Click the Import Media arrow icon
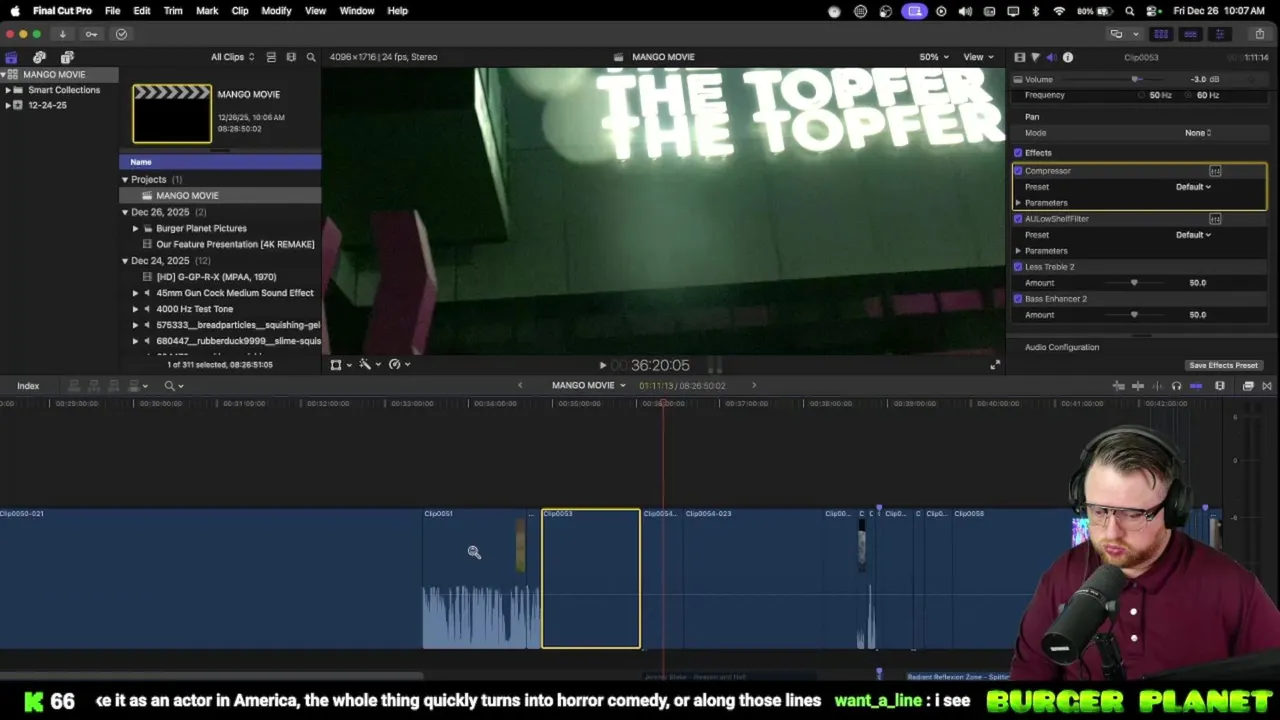Screen dimensions: 1280x720 (62, 34)
